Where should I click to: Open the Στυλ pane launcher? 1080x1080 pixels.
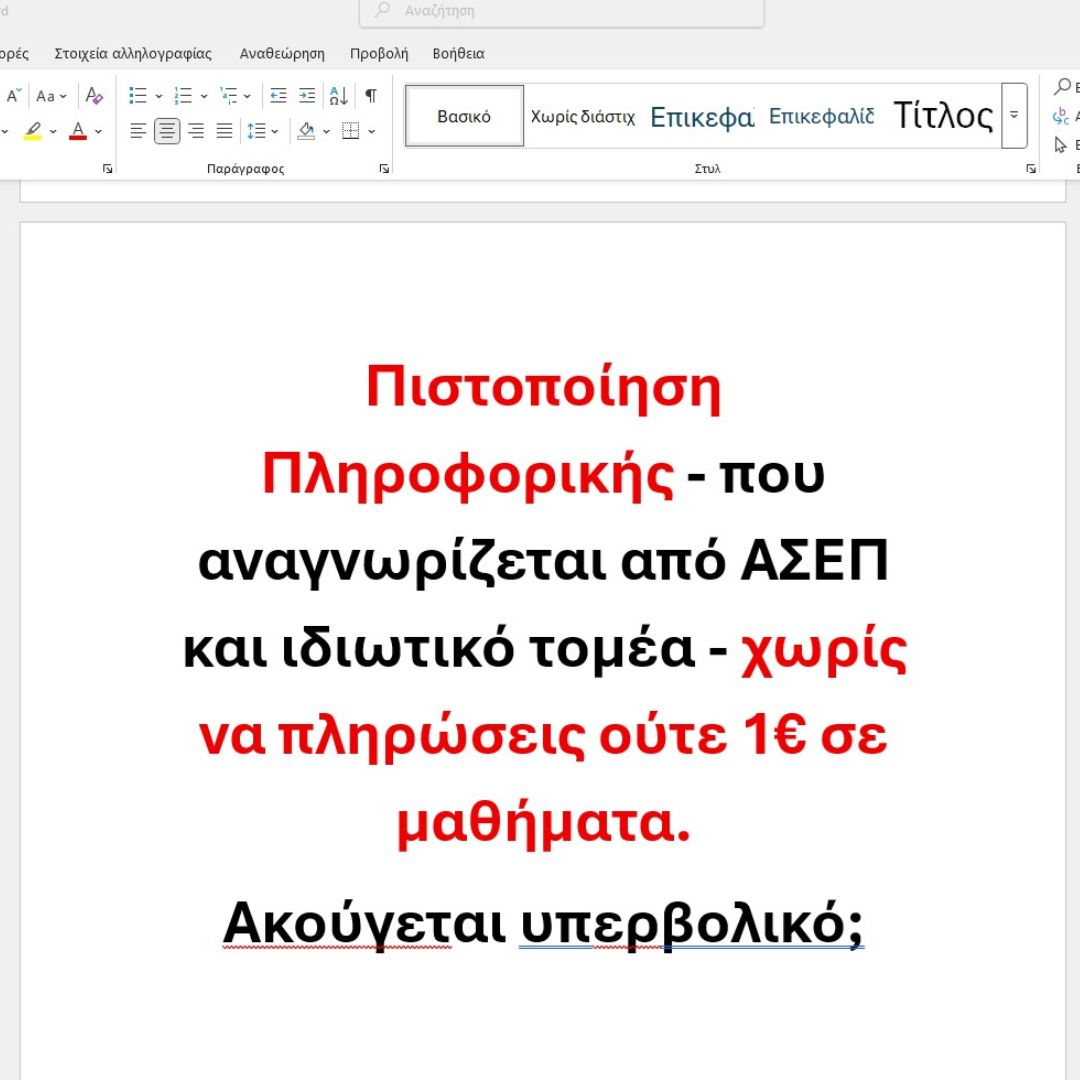click(1031, 169)
